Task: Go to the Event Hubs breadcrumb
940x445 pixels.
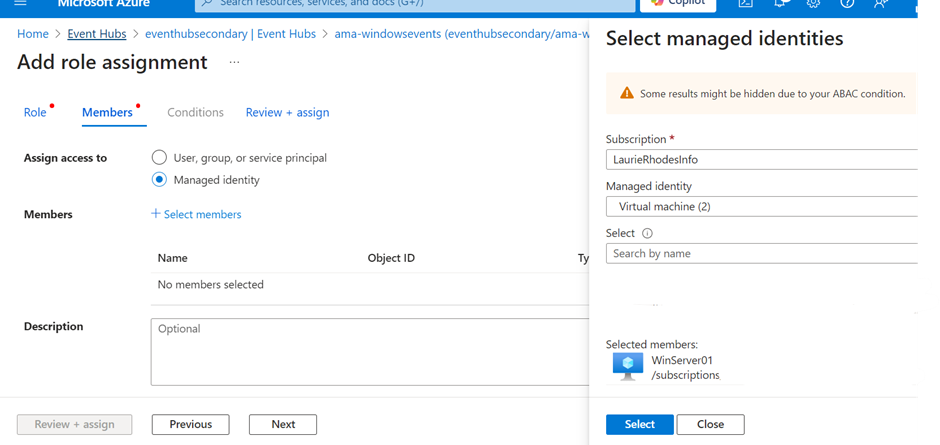Action: point(97,34)
